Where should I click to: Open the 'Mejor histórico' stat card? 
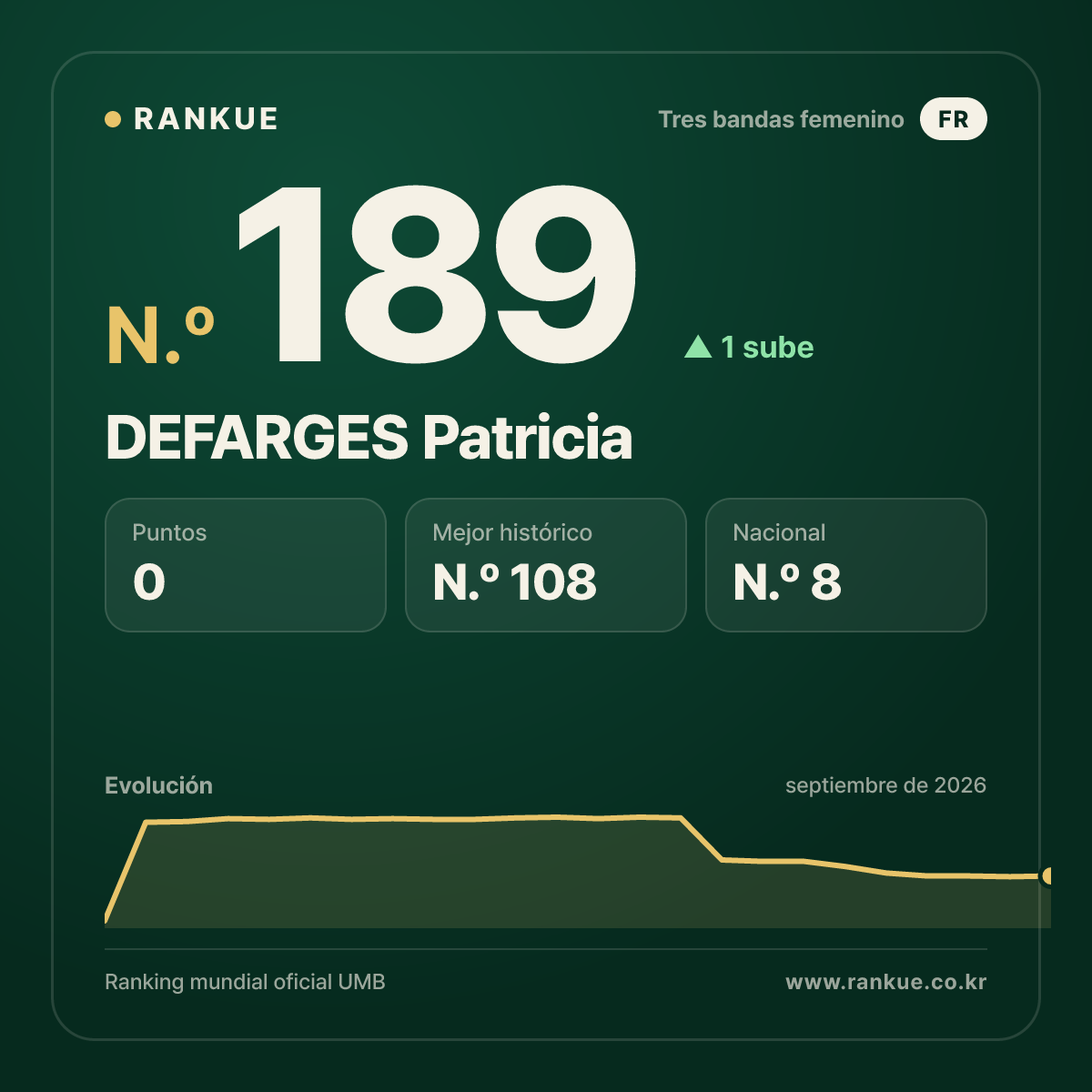pos(546,565)
